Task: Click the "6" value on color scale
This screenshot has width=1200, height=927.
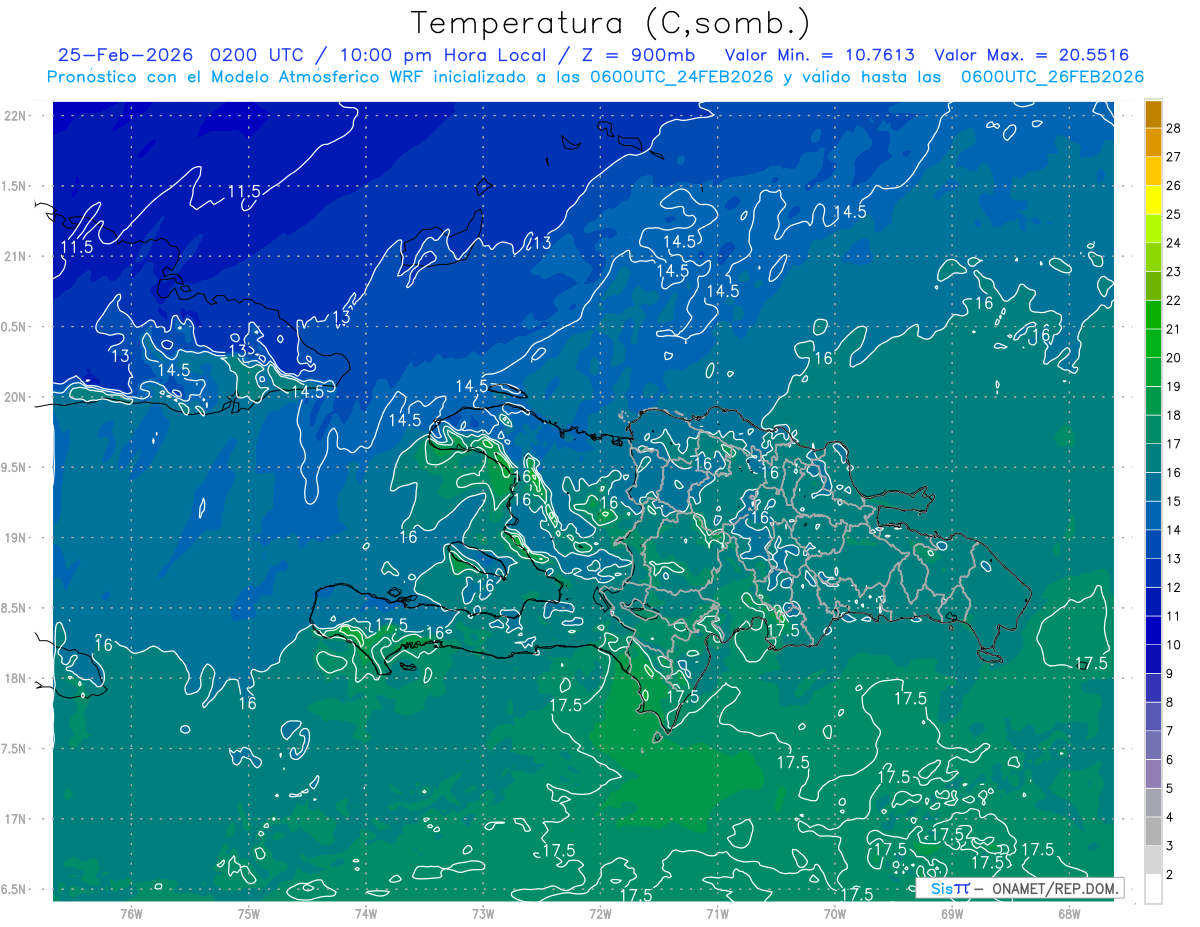Action: click(1170, 760)
